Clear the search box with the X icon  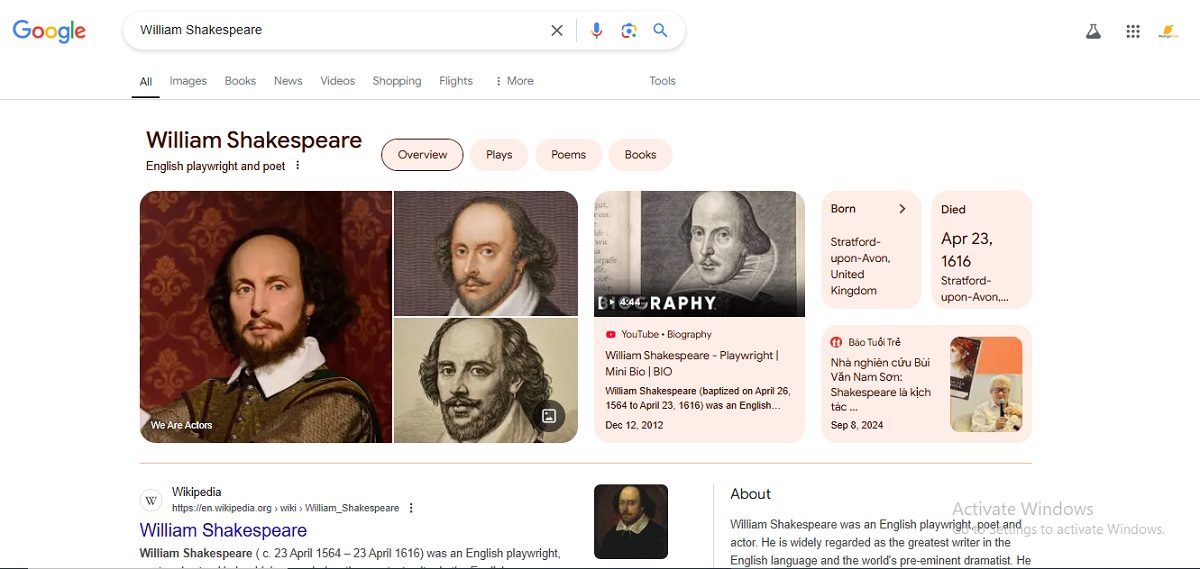coord(557,30)
